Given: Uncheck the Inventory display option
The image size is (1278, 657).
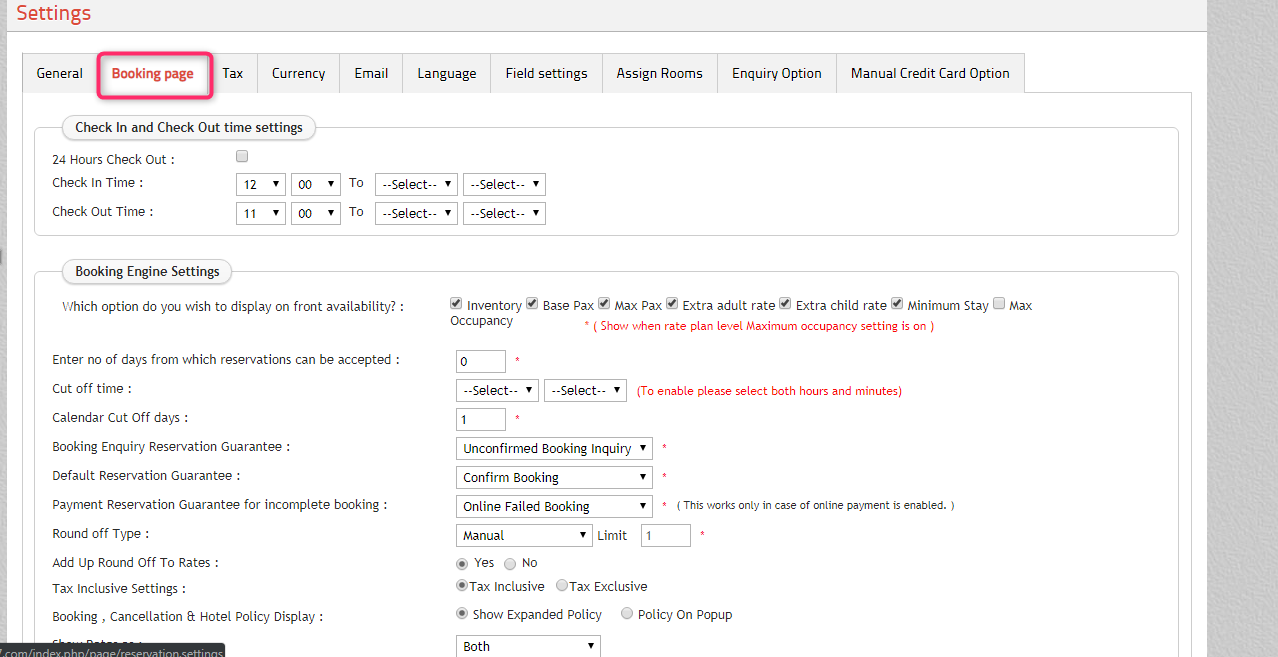Looking at the screenshot, I should 456,304.
